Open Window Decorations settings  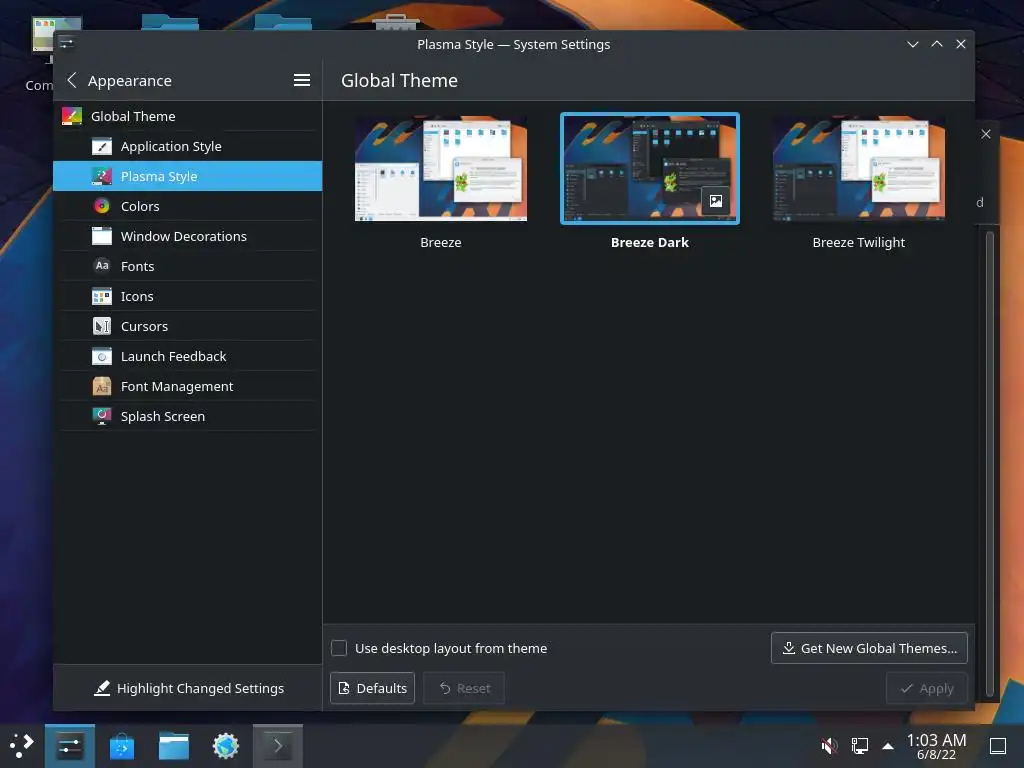click(x=187, y=236)
